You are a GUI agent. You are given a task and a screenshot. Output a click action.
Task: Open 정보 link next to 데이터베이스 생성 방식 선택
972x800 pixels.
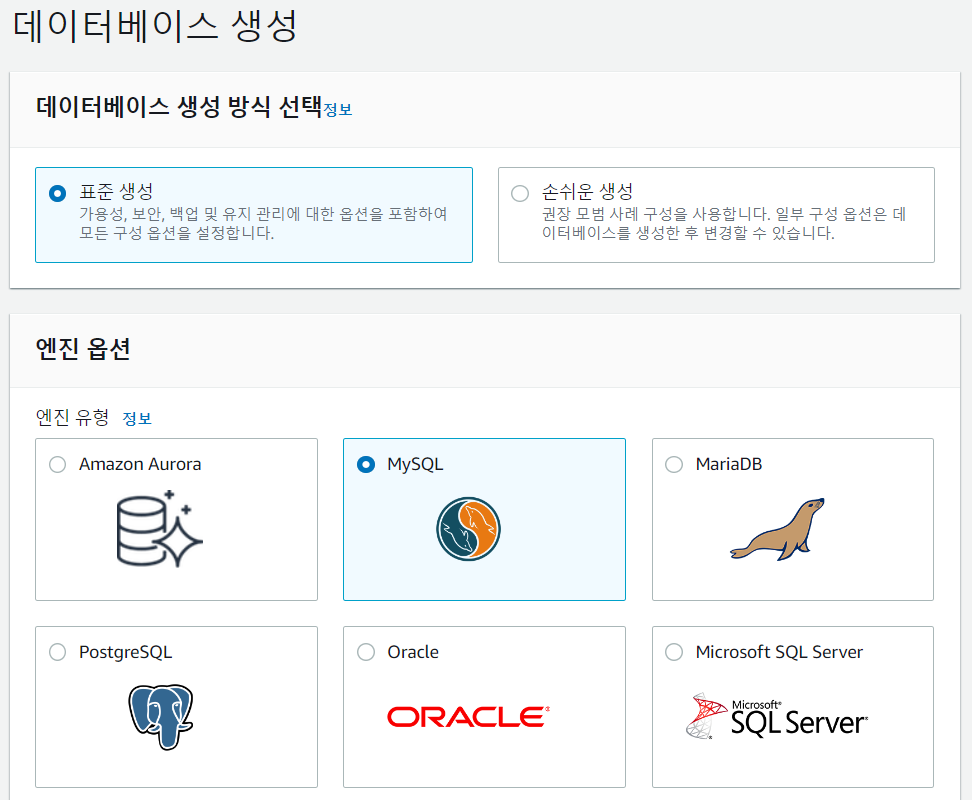tap(338, 110)
